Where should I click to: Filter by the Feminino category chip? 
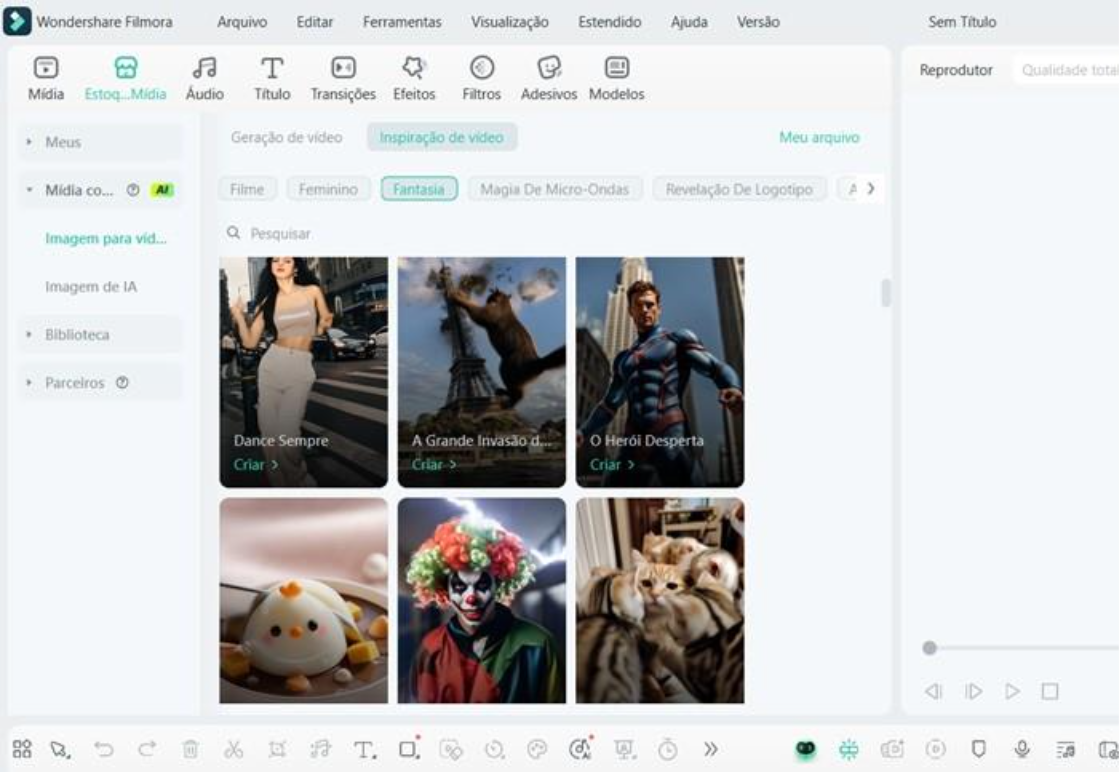tap(328, 189)
